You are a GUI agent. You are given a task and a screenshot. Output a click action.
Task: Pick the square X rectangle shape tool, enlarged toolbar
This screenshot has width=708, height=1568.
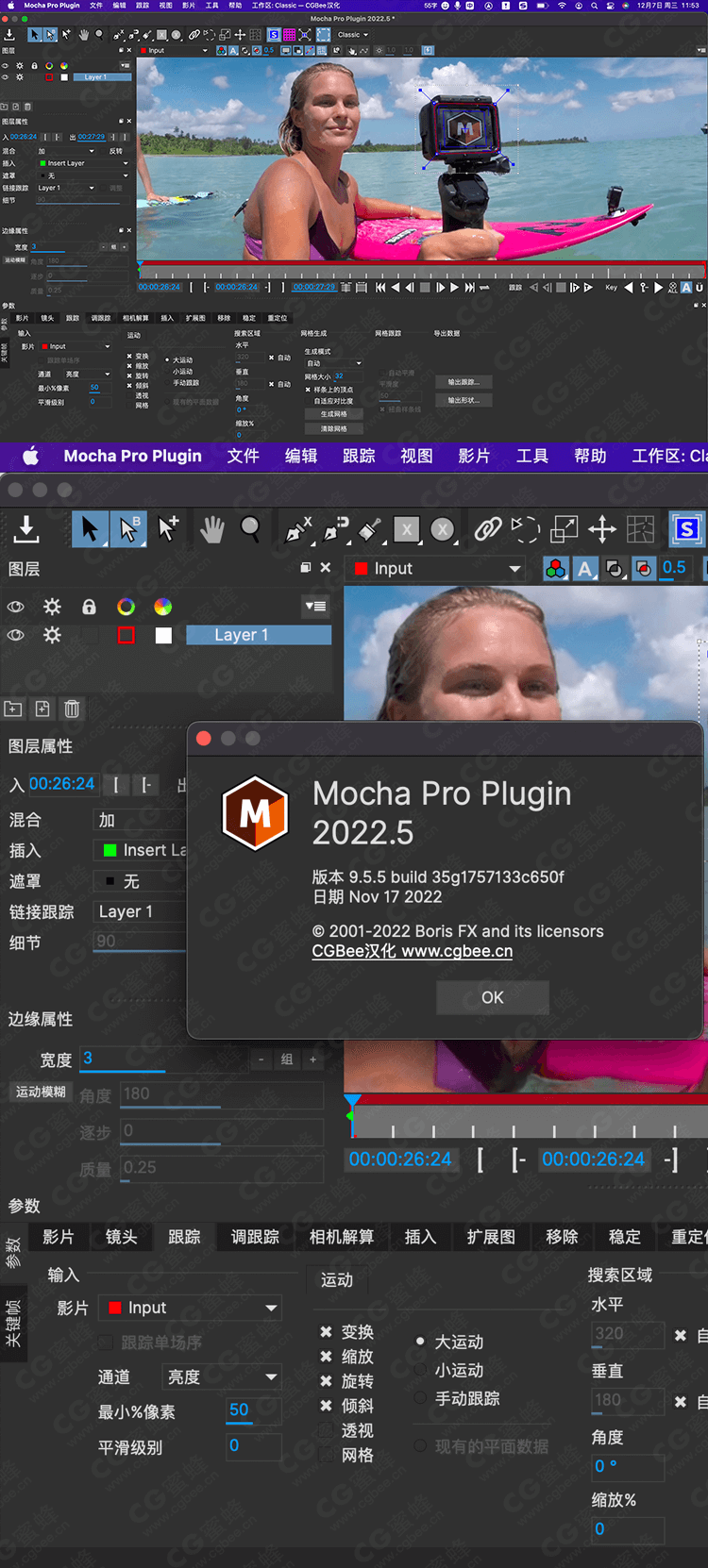pyautogui.click(x=407, y=530)
